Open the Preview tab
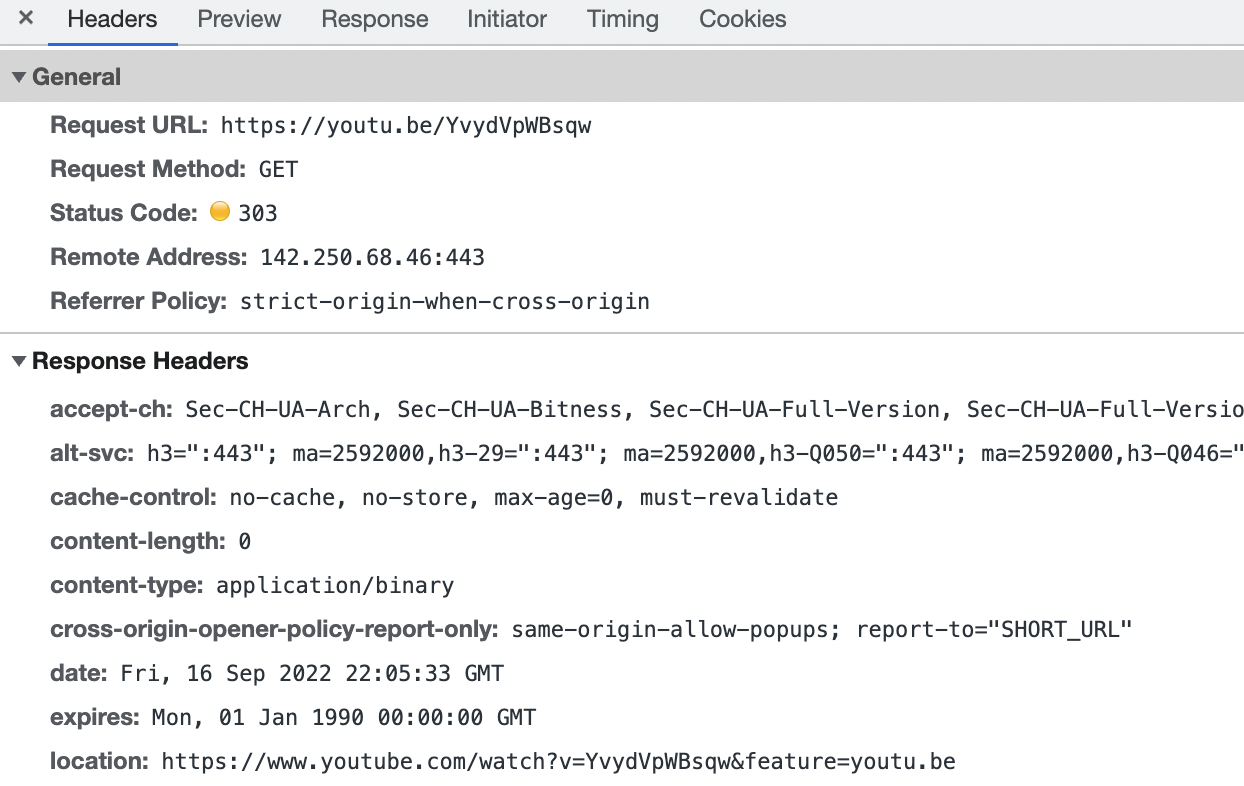The width and height of the screenshot is (1244, 786). 239,19
